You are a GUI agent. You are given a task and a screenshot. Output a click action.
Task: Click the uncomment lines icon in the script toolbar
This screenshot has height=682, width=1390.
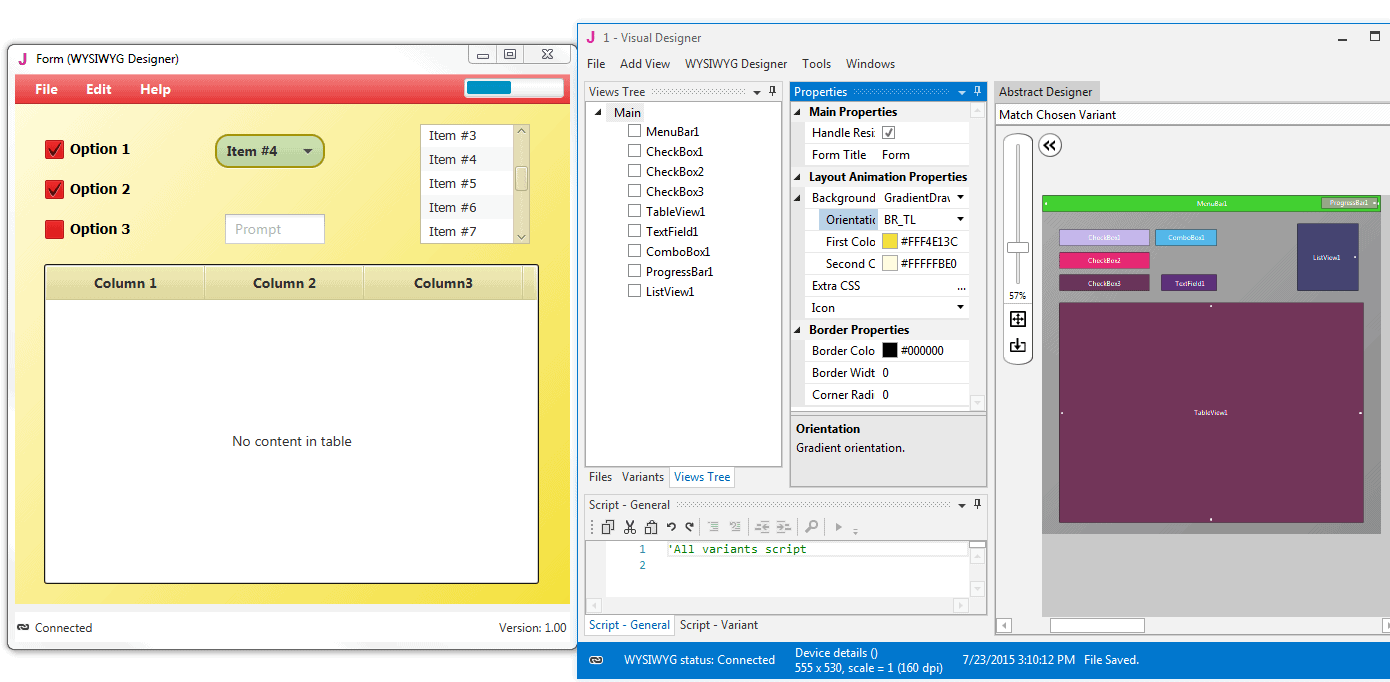pos(735,527)
